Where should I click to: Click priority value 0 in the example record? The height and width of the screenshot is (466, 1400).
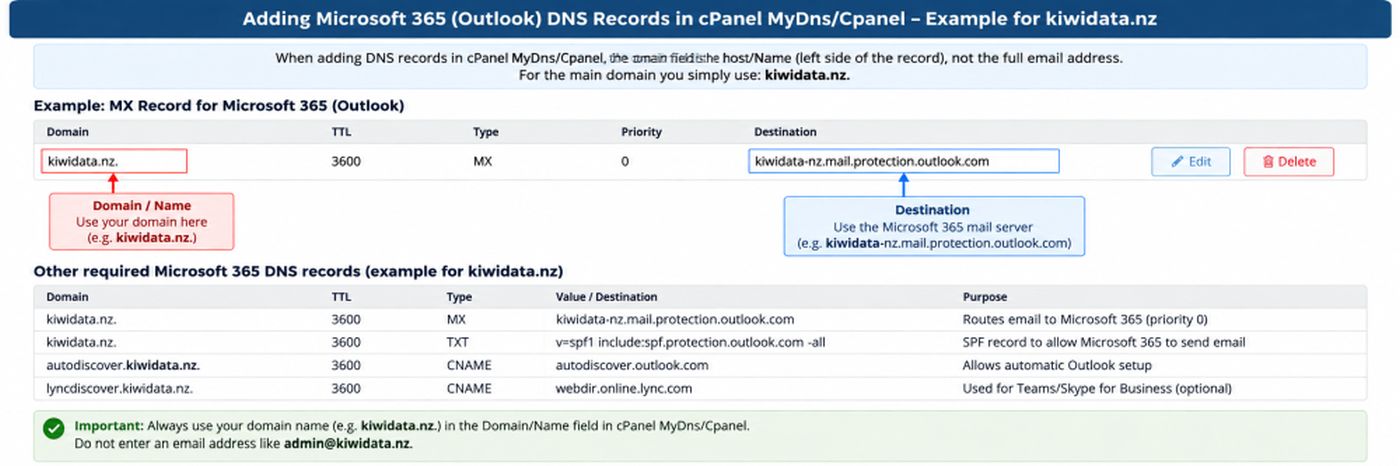[625, 161]
